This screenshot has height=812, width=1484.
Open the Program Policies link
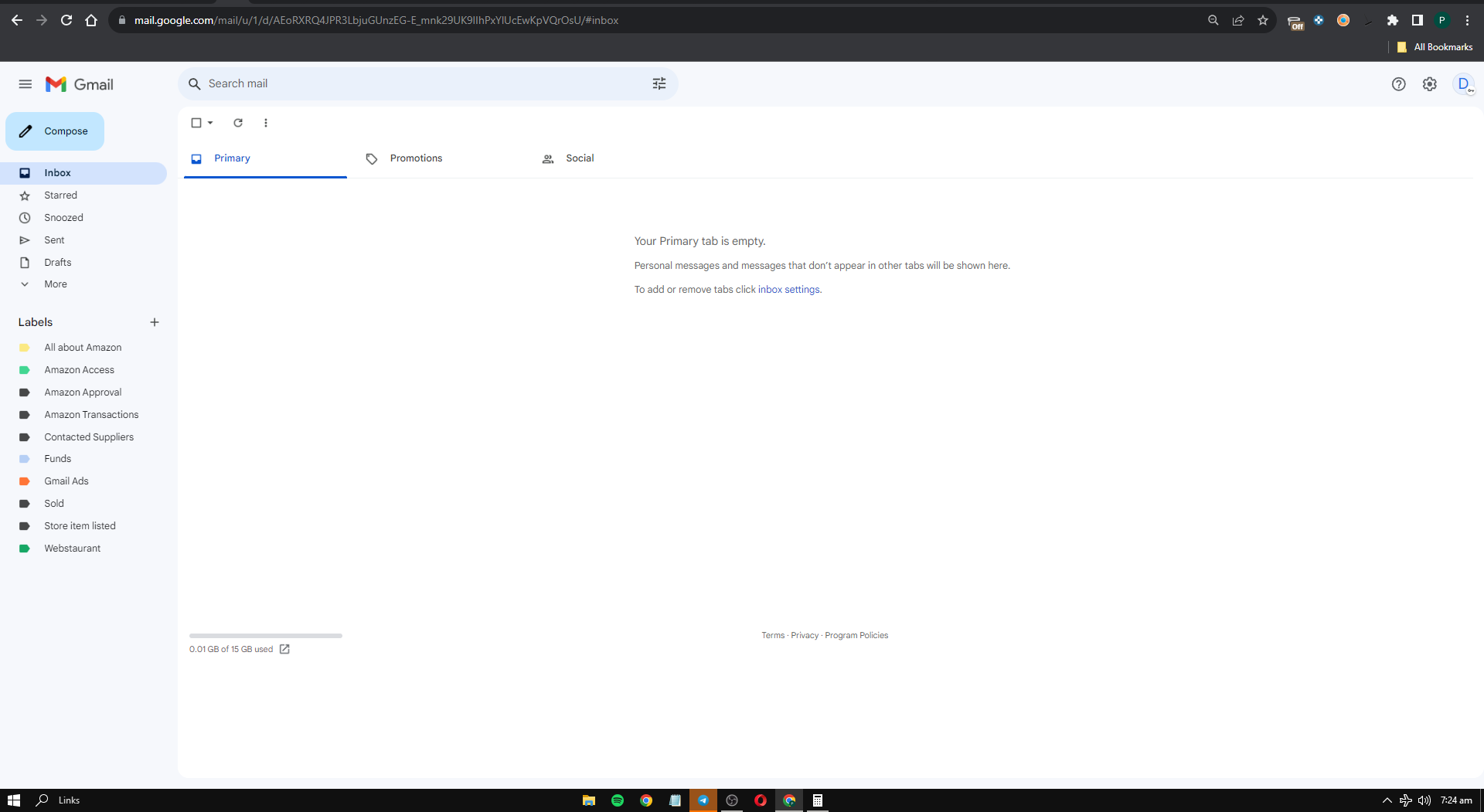[x=856, y=635]
